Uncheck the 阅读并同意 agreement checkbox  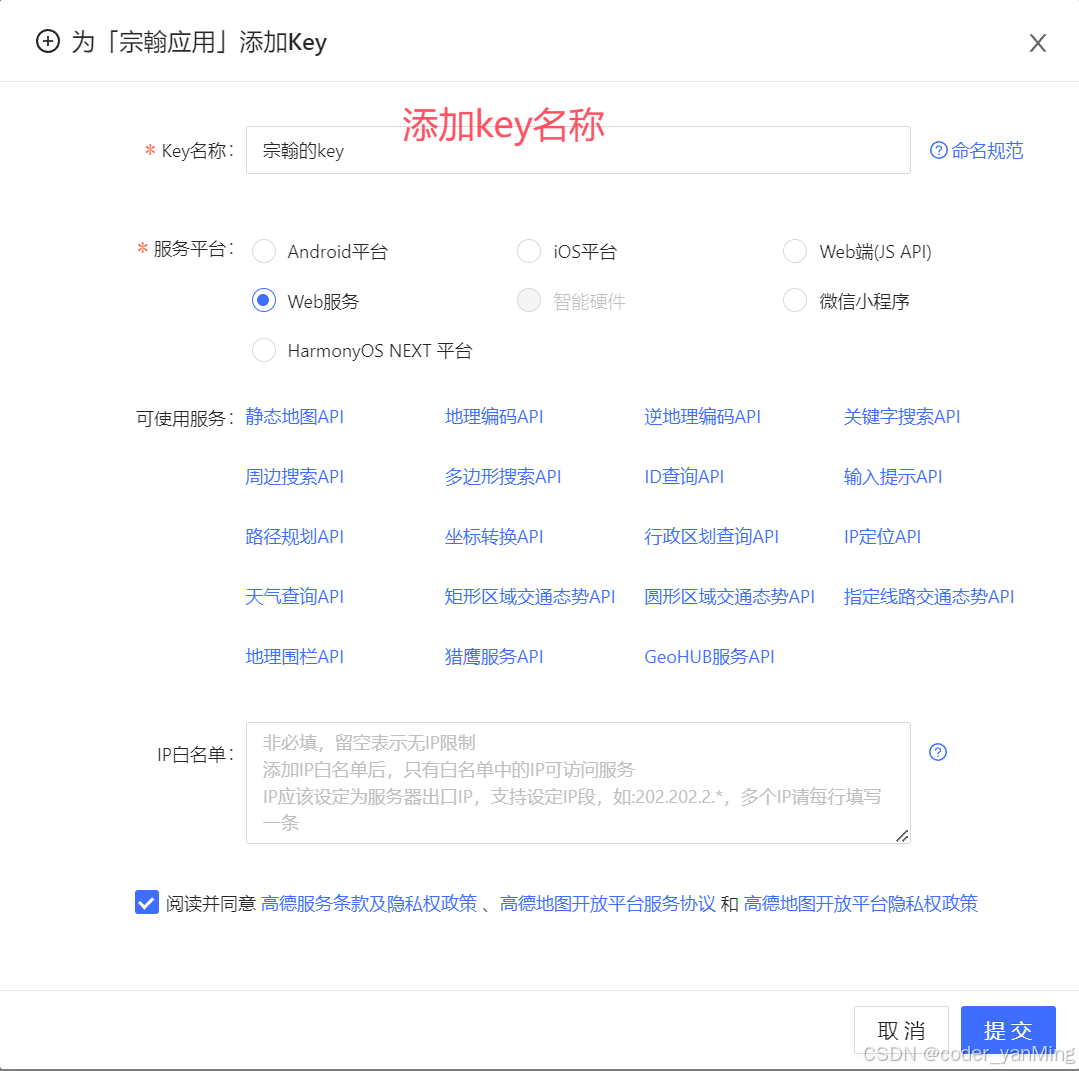coord(147,902)
